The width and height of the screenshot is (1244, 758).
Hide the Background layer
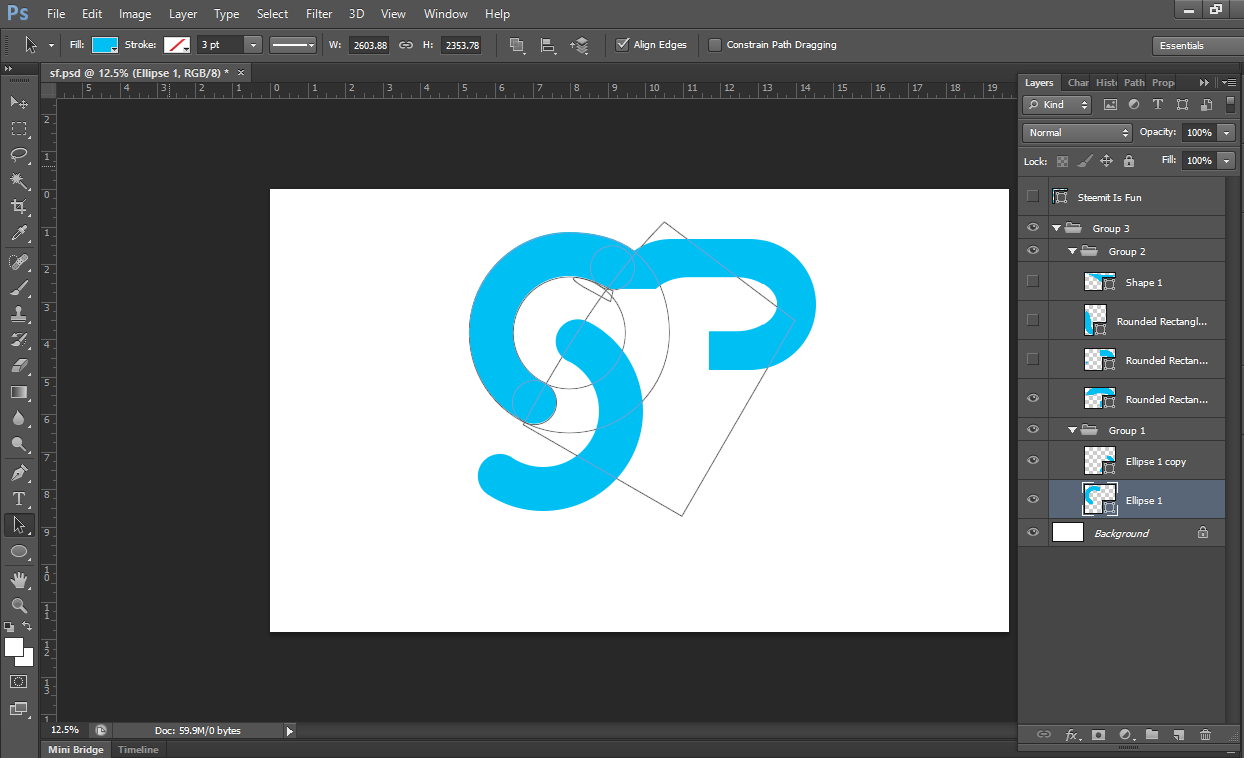(x=1033, y=533)
